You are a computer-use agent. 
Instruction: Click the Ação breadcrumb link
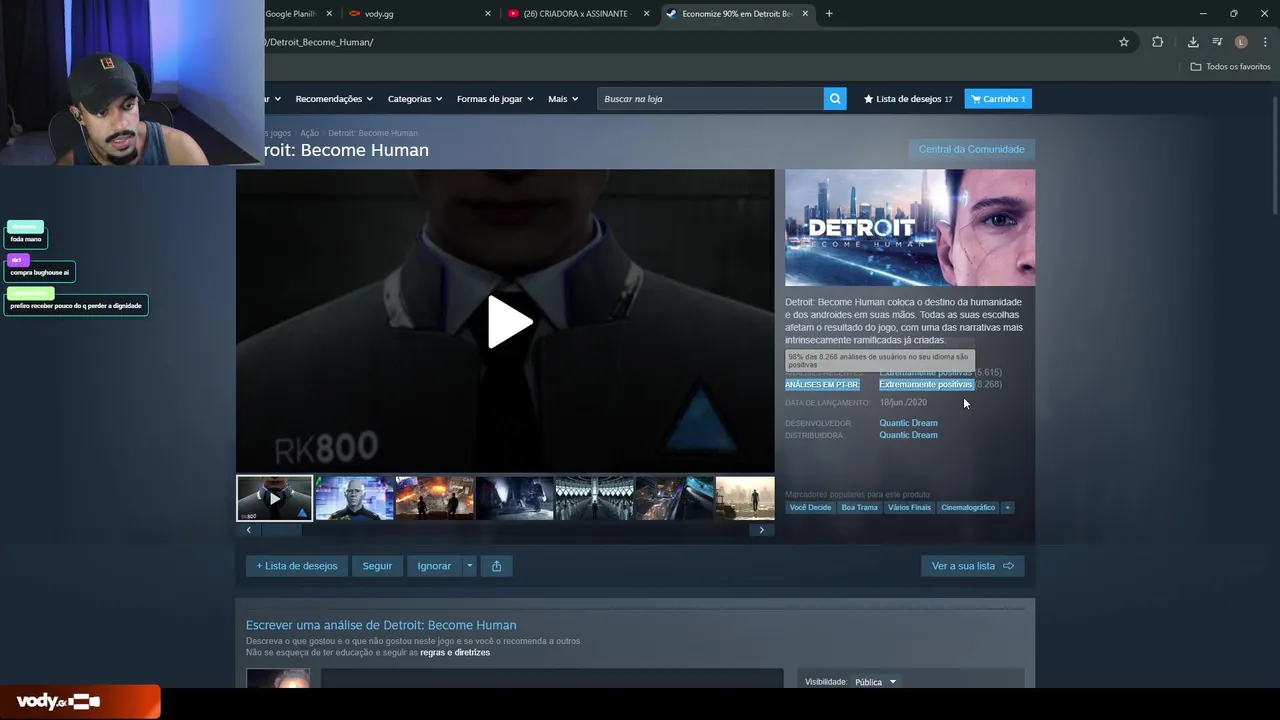[x=309, y=133]
